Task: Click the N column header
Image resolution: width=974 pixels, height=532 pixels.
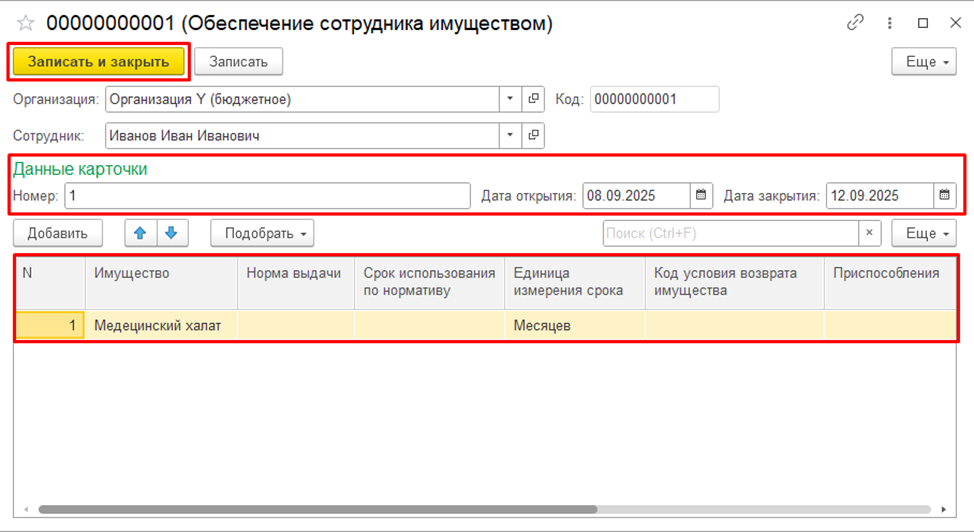Action: coord(50,283)
